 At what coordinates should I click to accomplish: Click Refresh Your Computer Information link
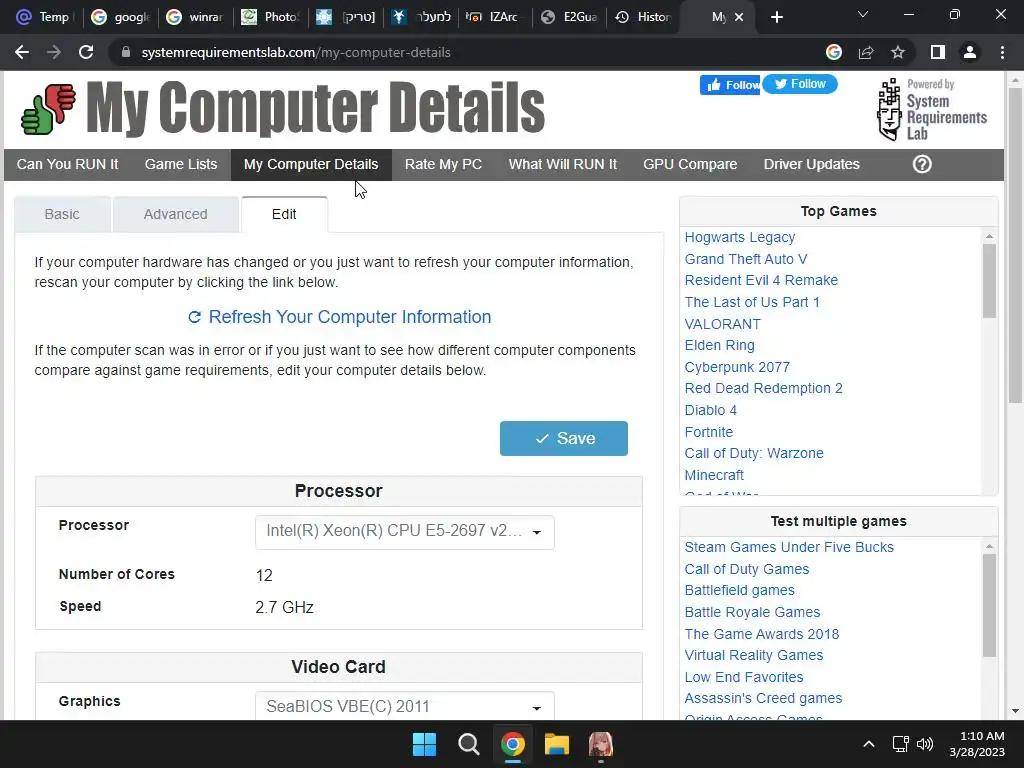point(340,317)
